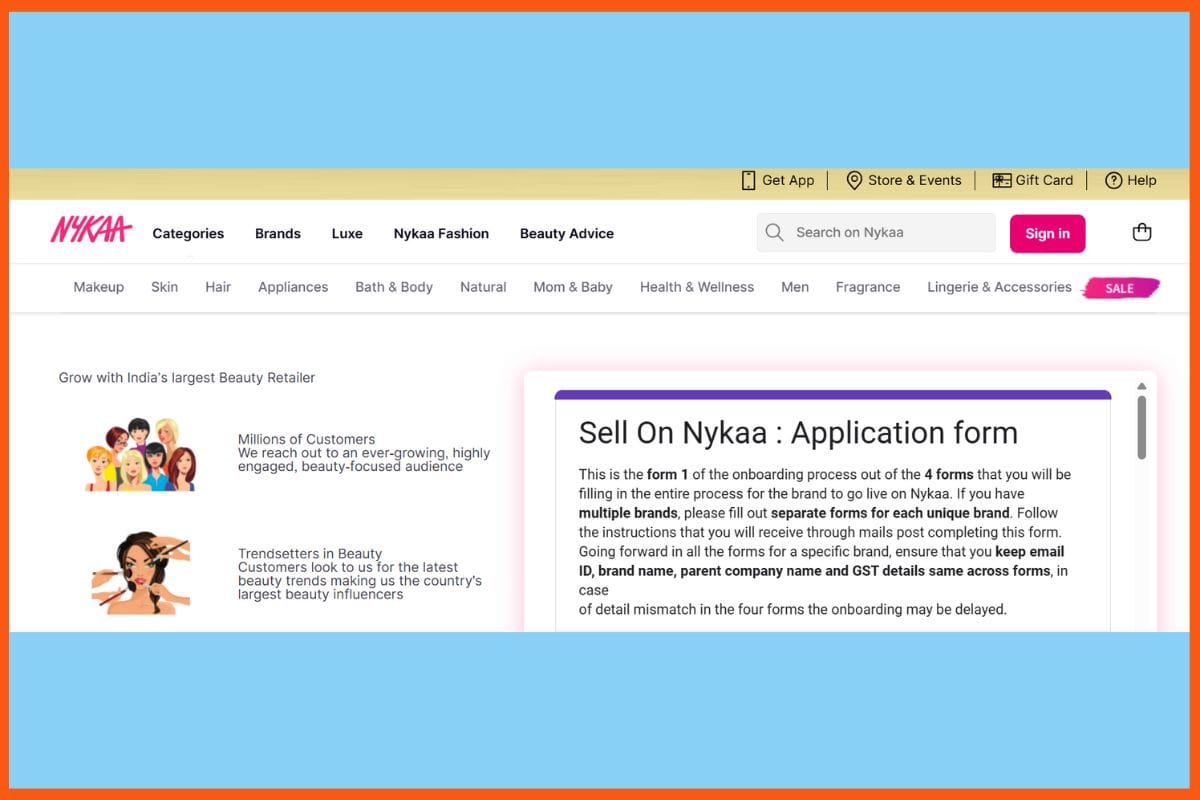The image size is (1200, 800).
Task: Click the form scroll up arrow
Action: pyautogui.click(x=1142, y=386)
